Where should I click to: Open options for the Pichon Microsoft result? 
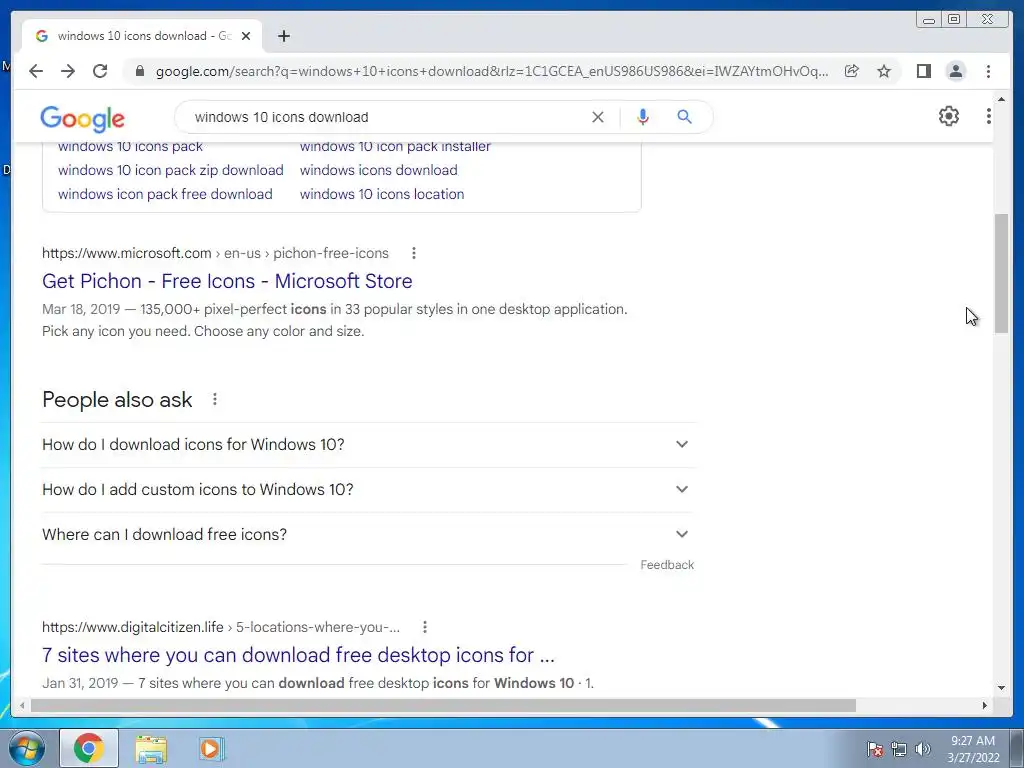(413, 253)
